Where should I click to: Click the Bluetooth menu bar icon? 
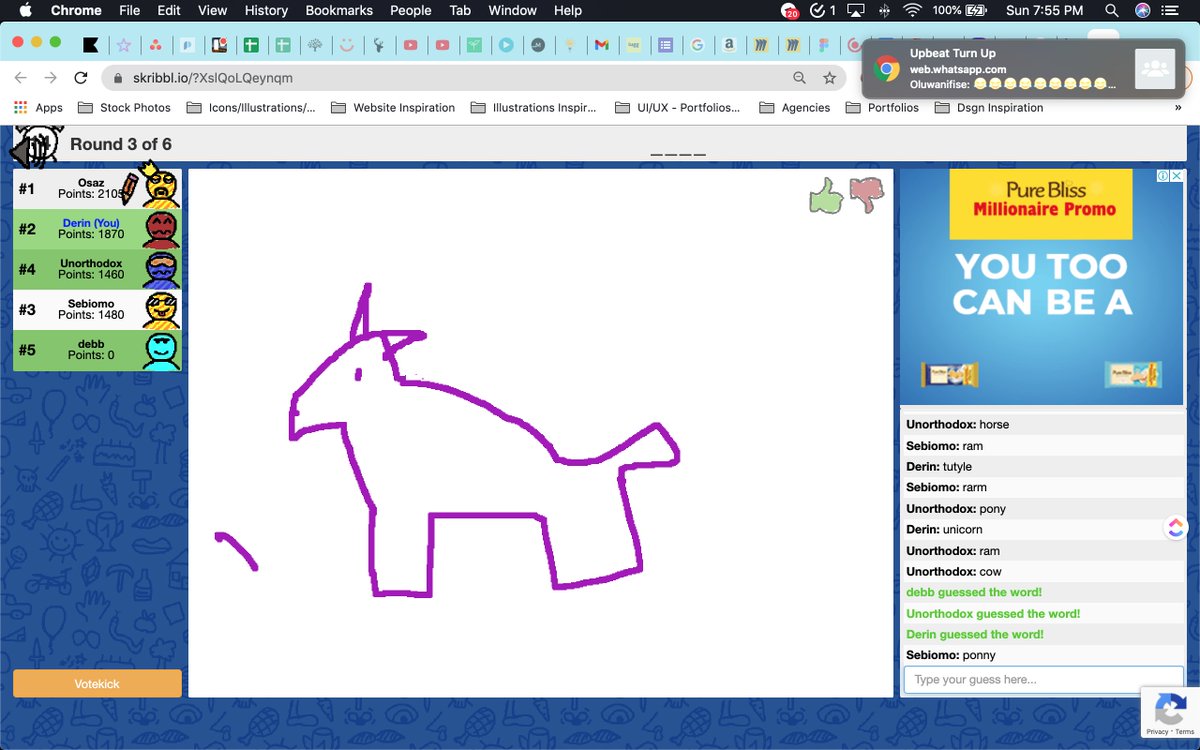coord(883,11)
